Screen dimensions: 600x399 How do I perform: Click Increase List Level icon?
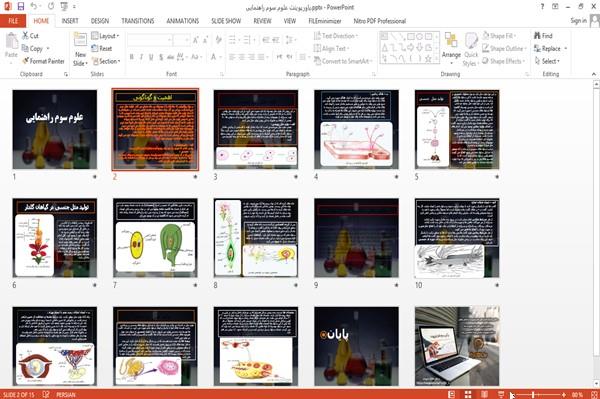276,40
